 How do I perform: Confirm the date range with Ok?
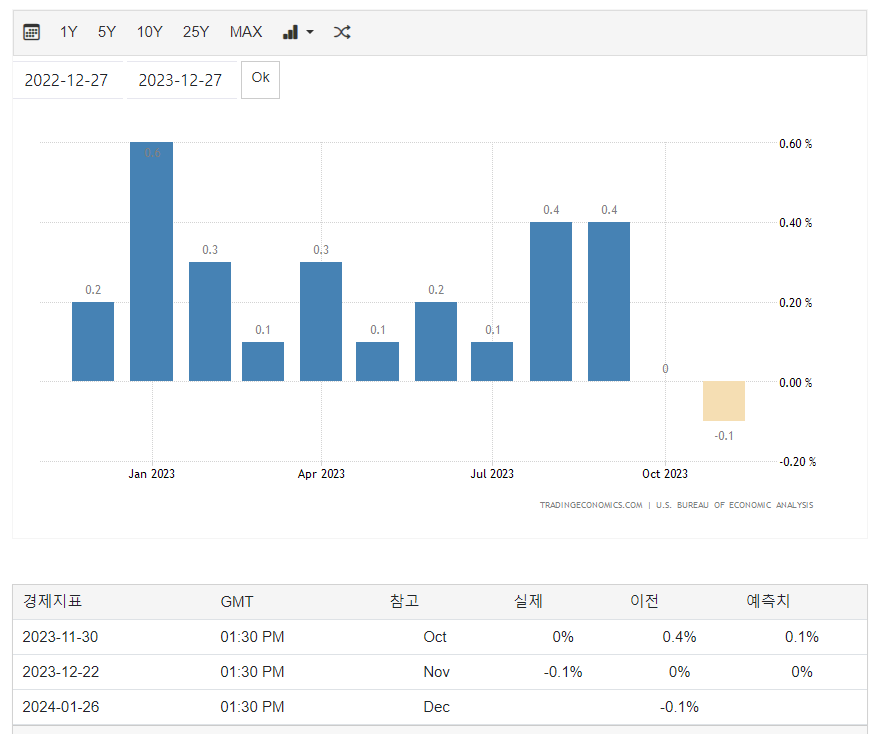pos(260,80)
